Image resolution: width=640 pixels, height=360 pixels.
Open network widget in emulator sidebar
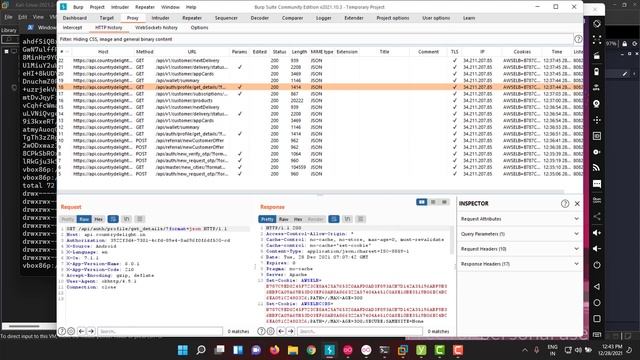(597, 168)
